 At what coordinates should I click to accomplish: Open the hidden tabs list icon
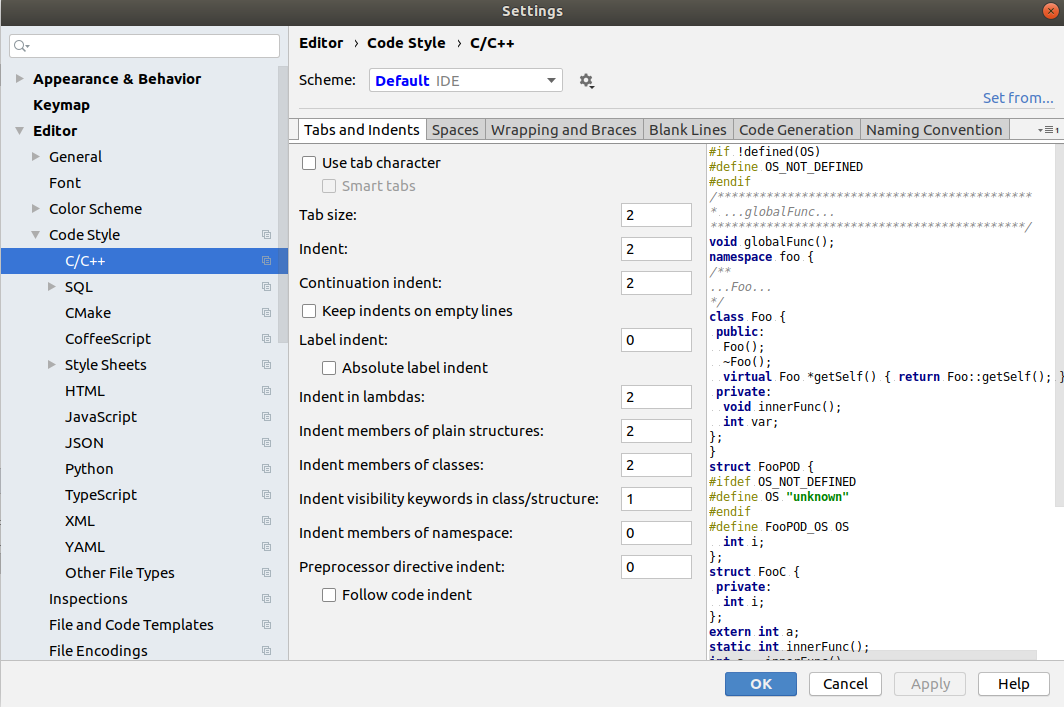point(1048,130)
